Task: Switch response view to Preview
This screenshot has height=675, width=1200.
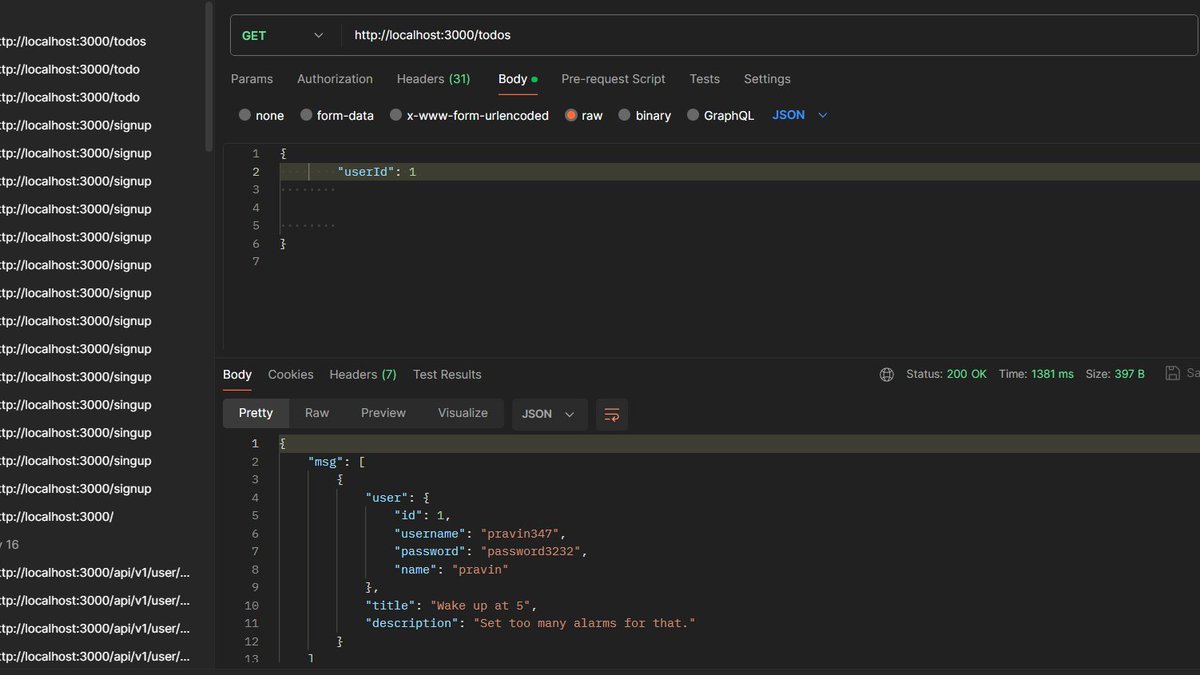Action: click(x=383, y=413)
